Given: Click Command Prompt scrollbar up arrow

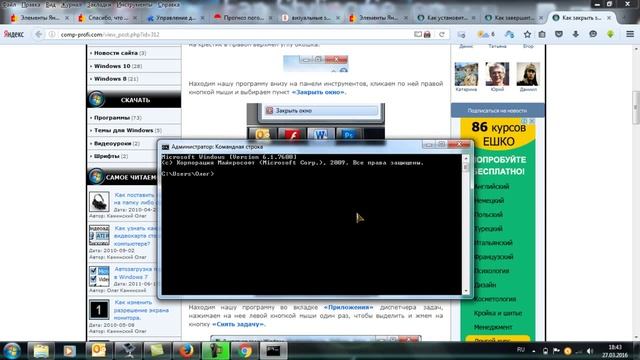Looking at the screenshot, I should (x=466, y=158).
